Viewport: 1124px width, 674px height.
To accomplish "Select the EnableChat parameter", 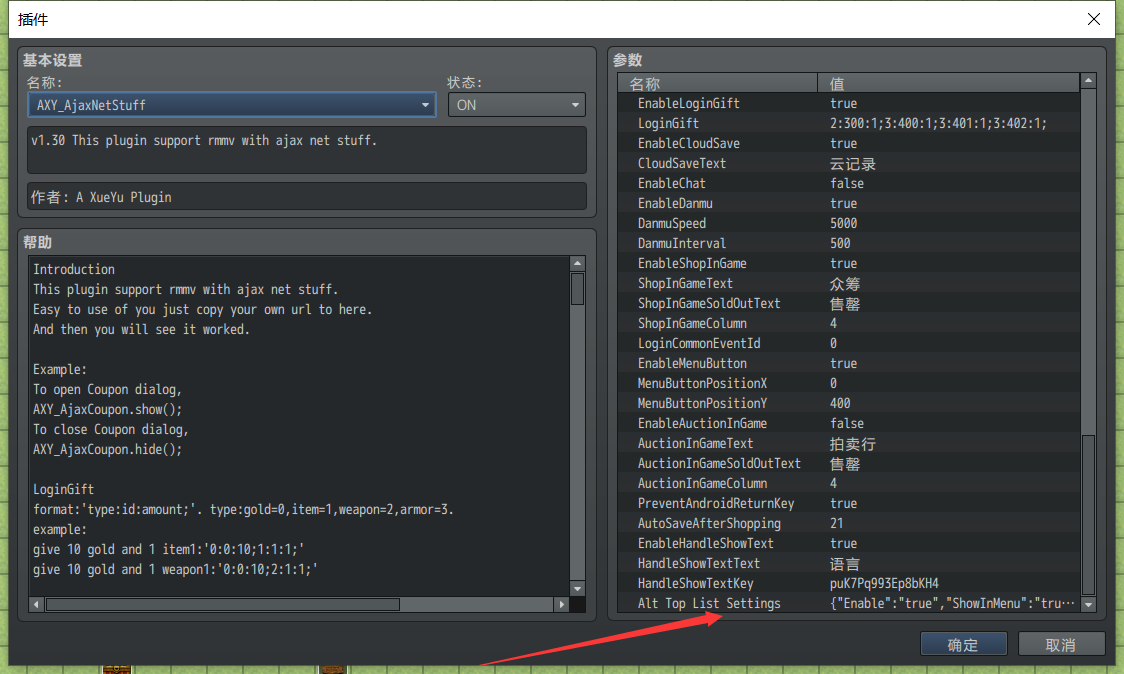I will 849,184.
